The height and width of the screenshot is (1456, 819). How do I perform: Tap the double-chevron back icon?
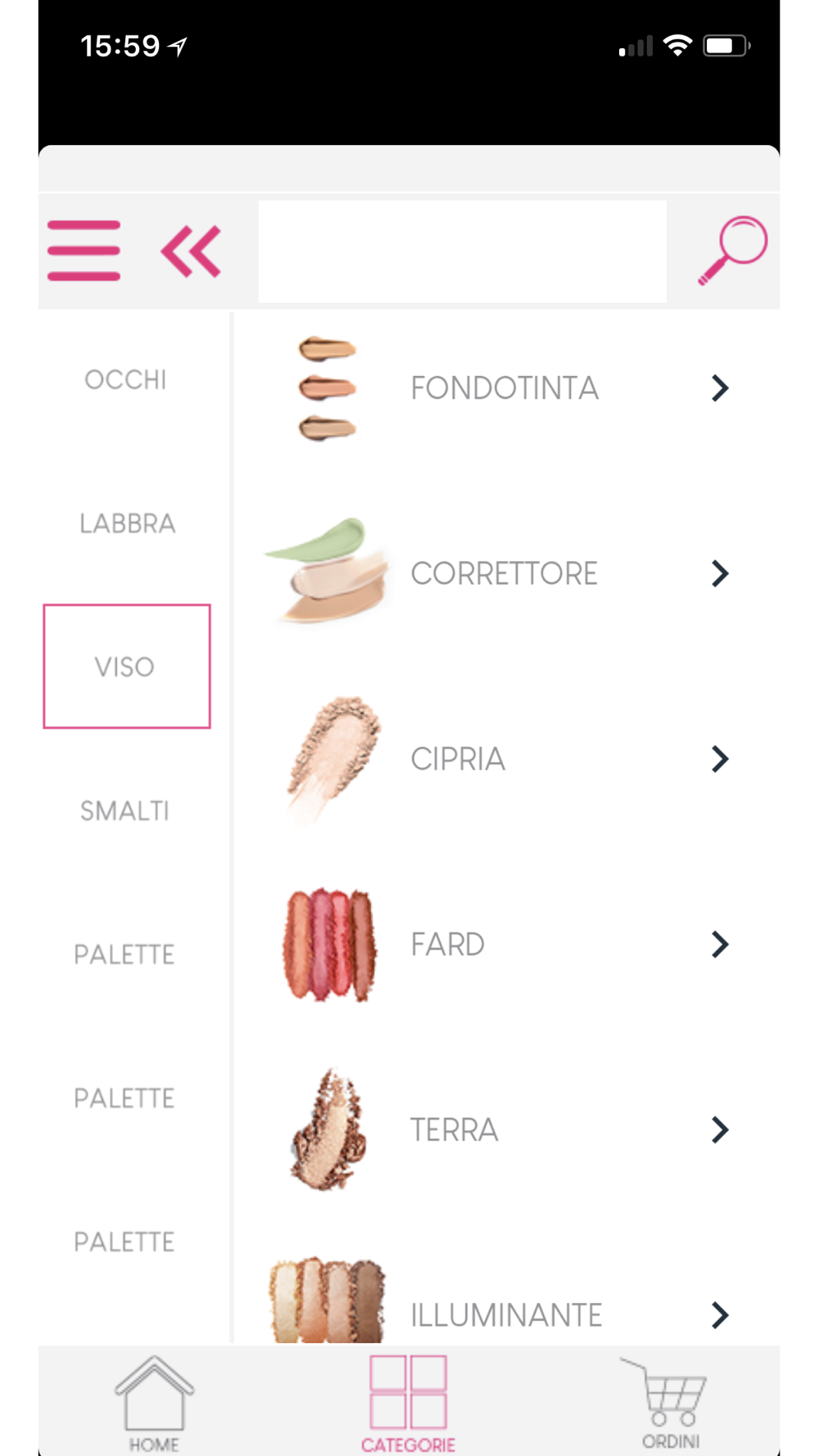point(191,251)
